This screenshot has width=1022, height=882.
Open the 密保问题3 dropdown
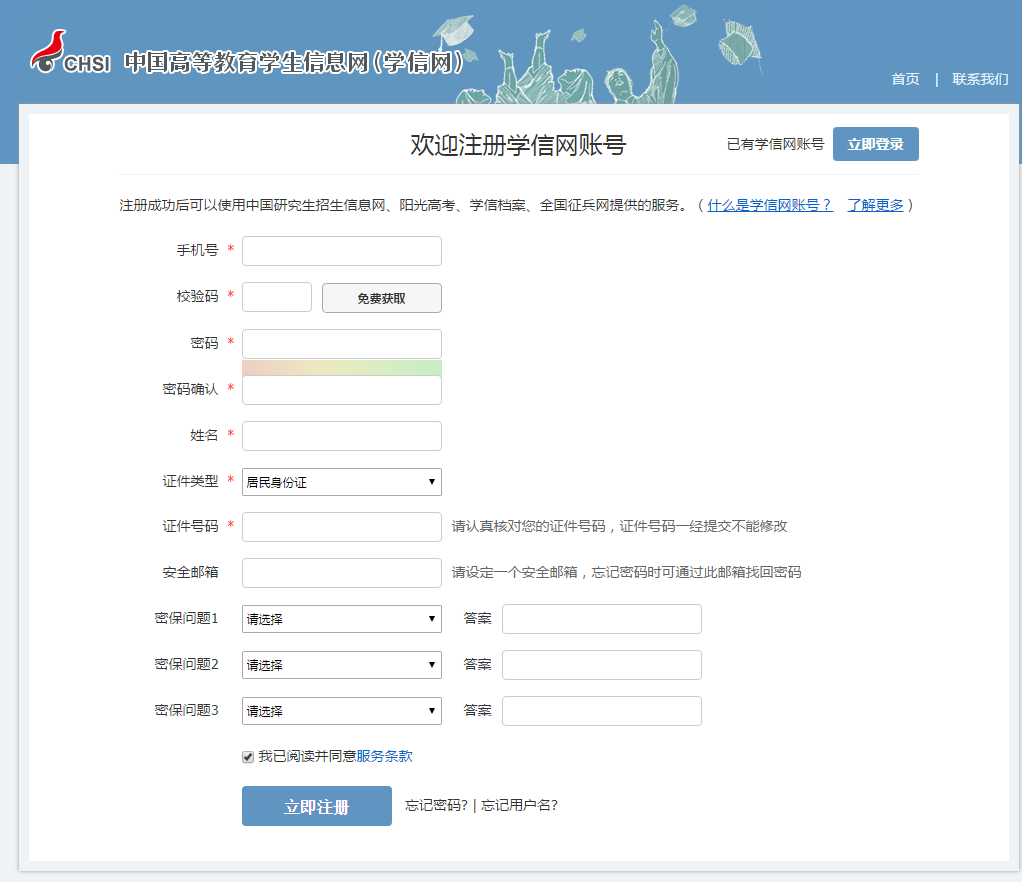tap(341, 710)
